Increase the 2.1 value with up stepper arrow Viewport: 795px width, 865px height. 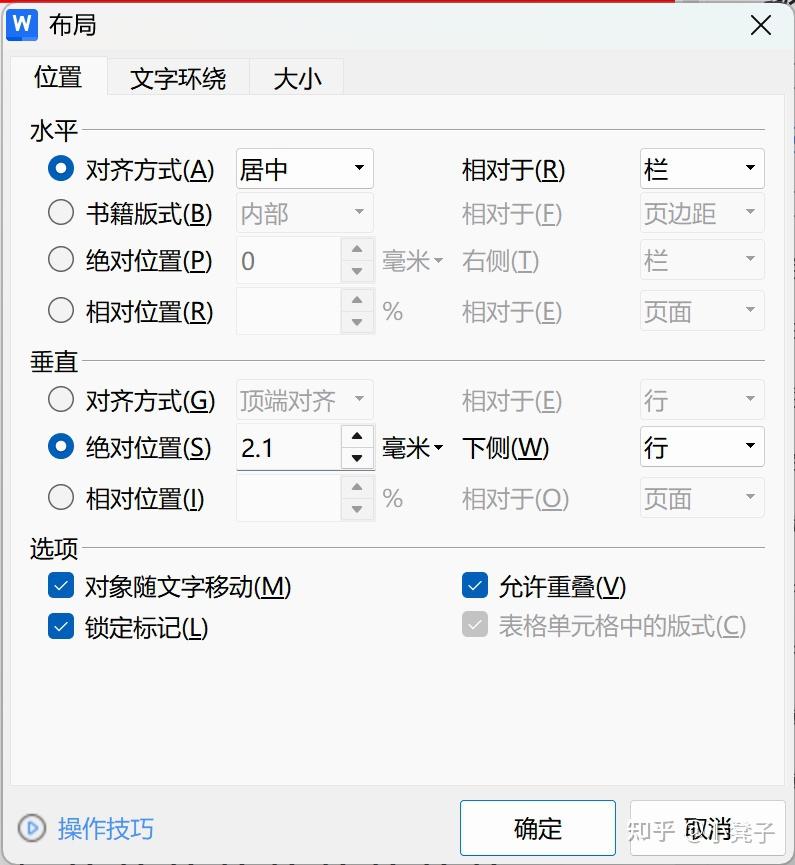tap(357, 435)
